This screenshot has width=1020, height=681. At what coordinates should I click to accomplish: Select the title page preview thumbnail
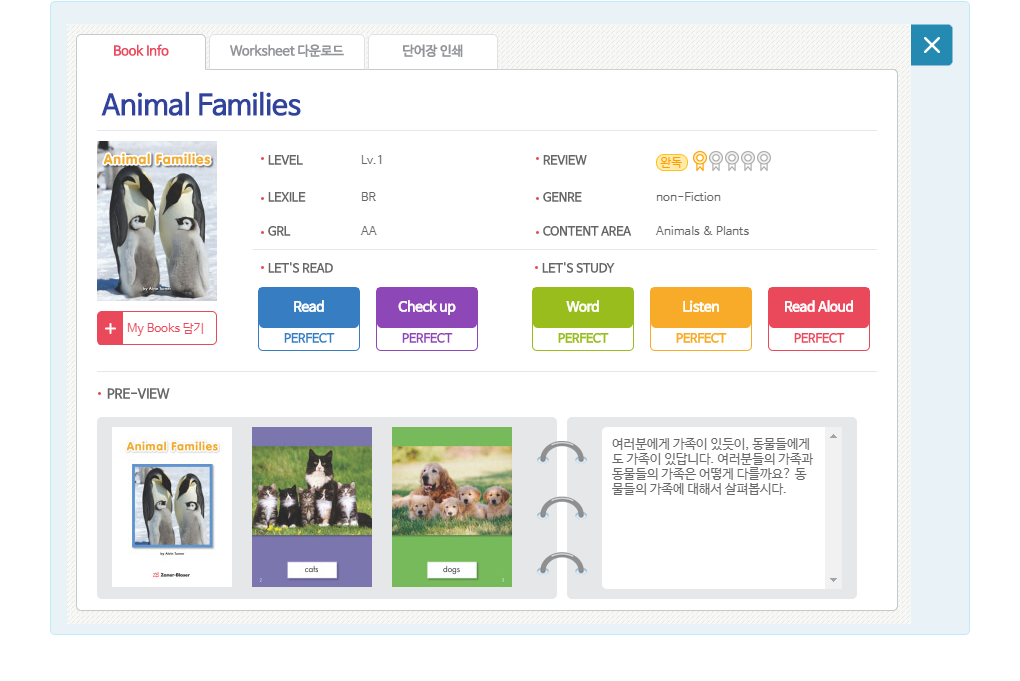point(172,507)
